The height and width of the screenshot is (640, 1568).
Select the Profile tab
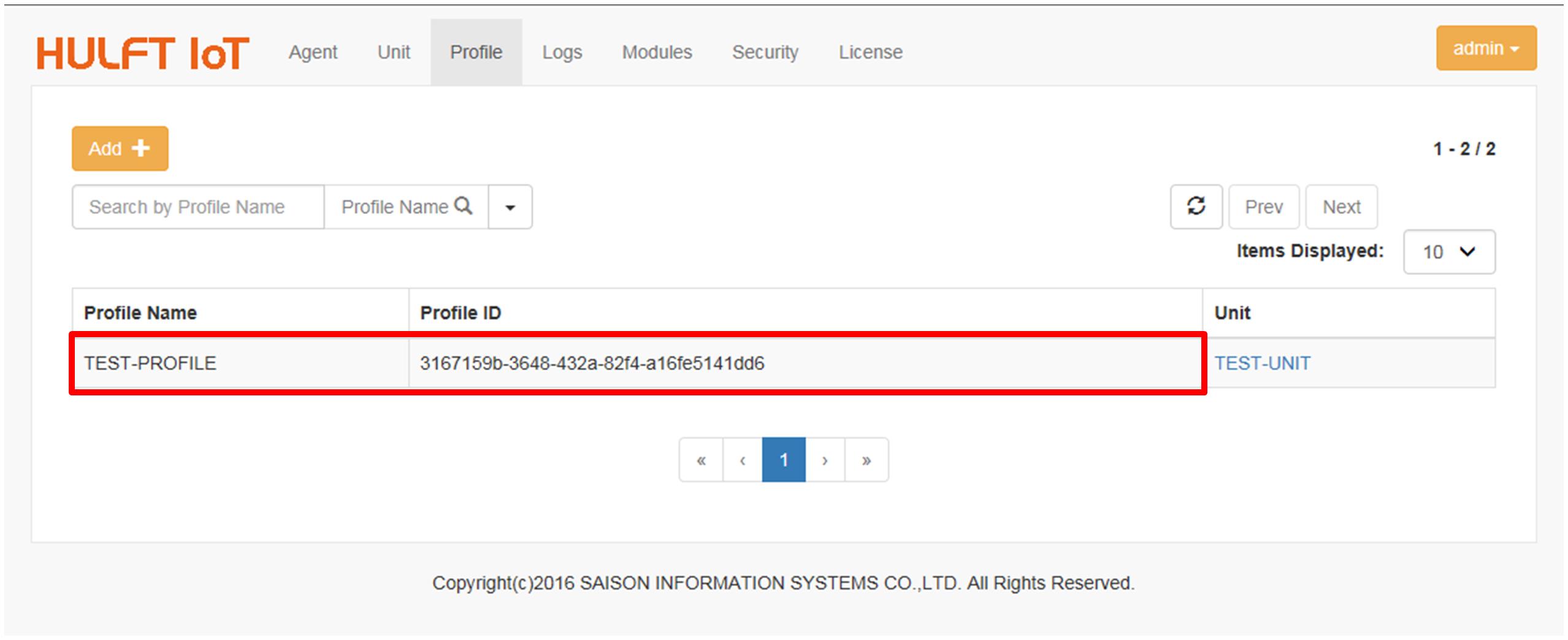pos(476,52)
